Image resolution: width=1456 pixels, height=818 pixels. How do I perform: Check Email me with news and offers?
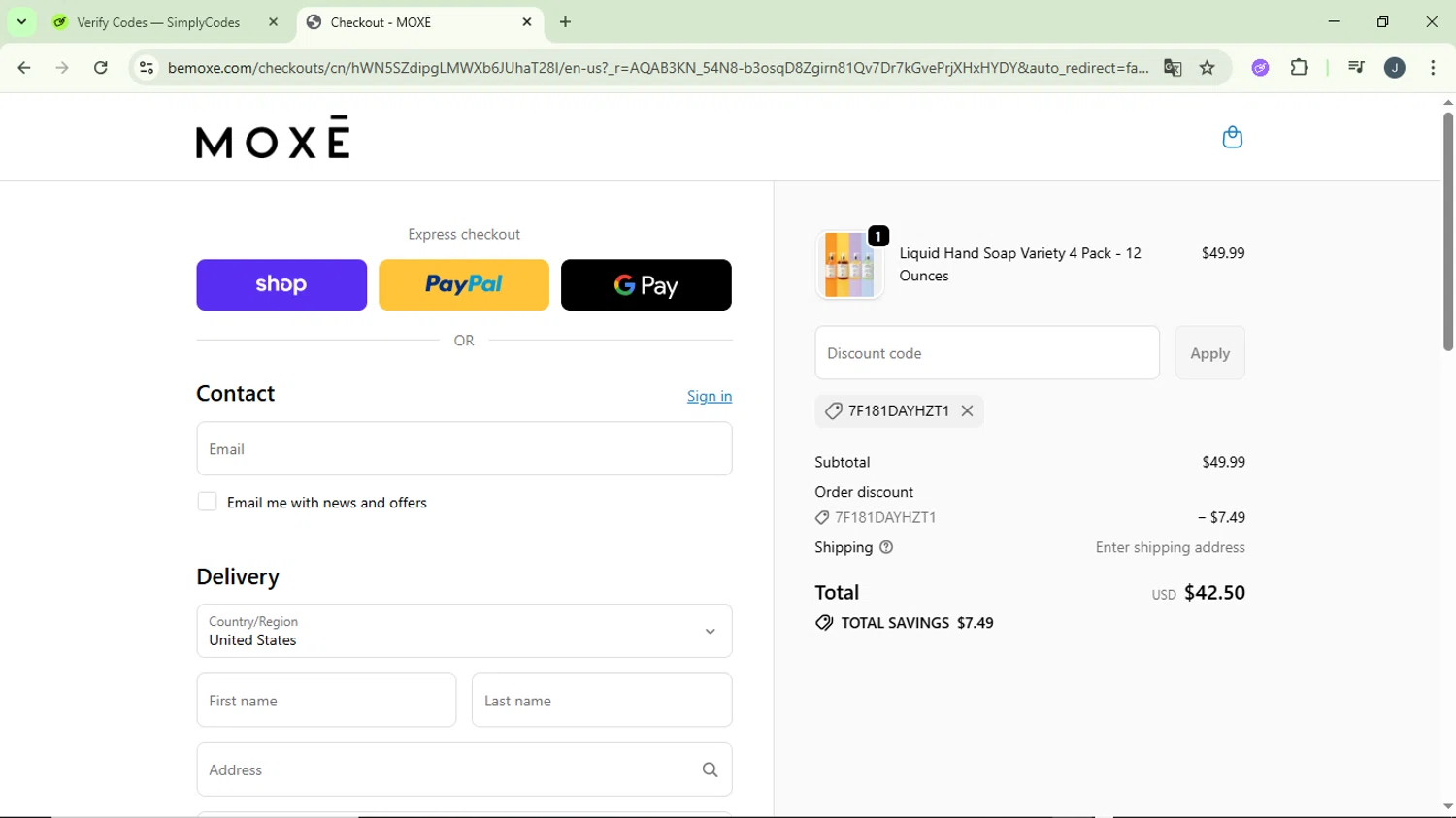(x=207, y=502)
